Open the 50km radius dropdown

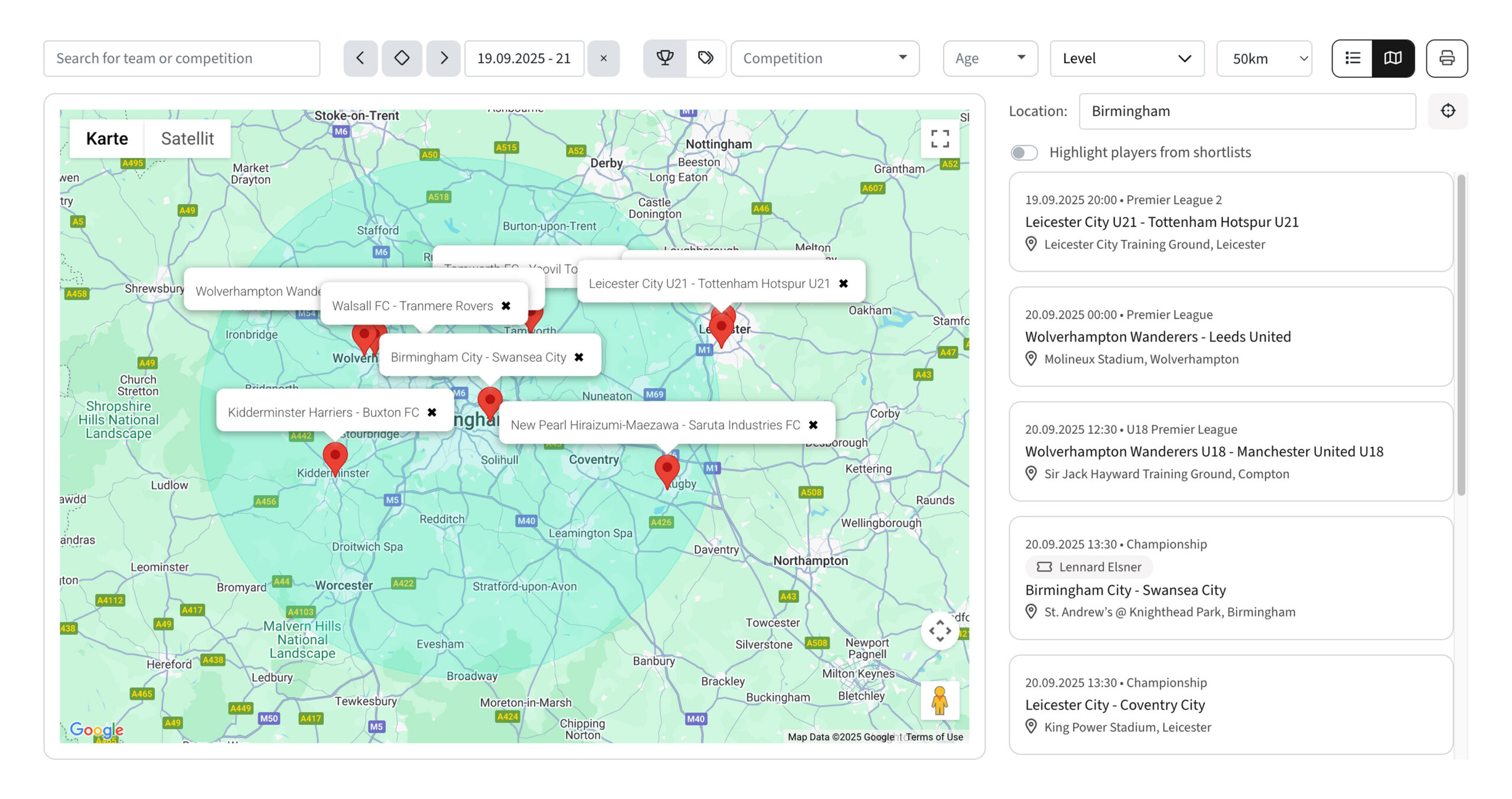tap(1265, 58)
